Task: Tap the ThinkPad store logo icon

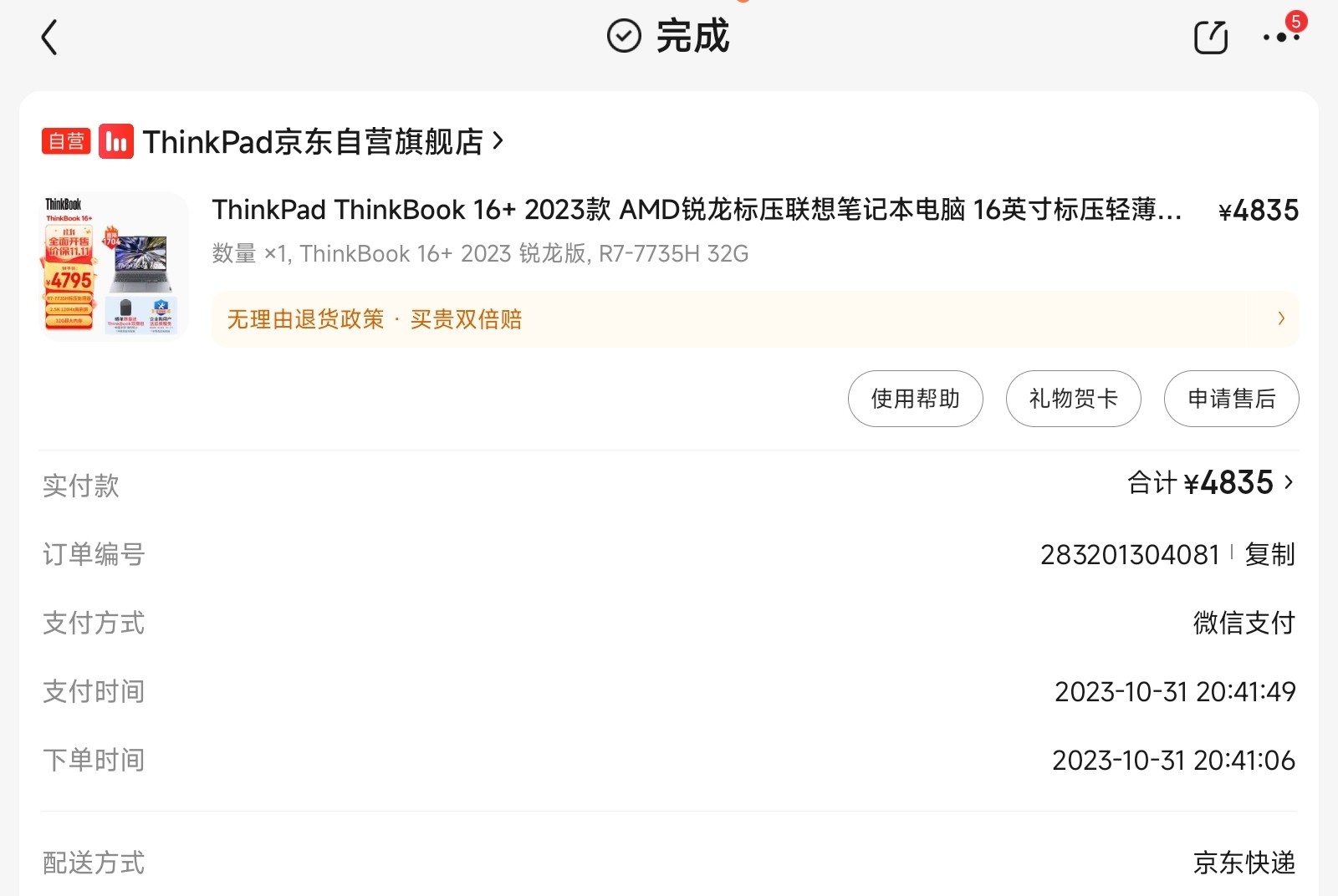Action: click(116, 141)
